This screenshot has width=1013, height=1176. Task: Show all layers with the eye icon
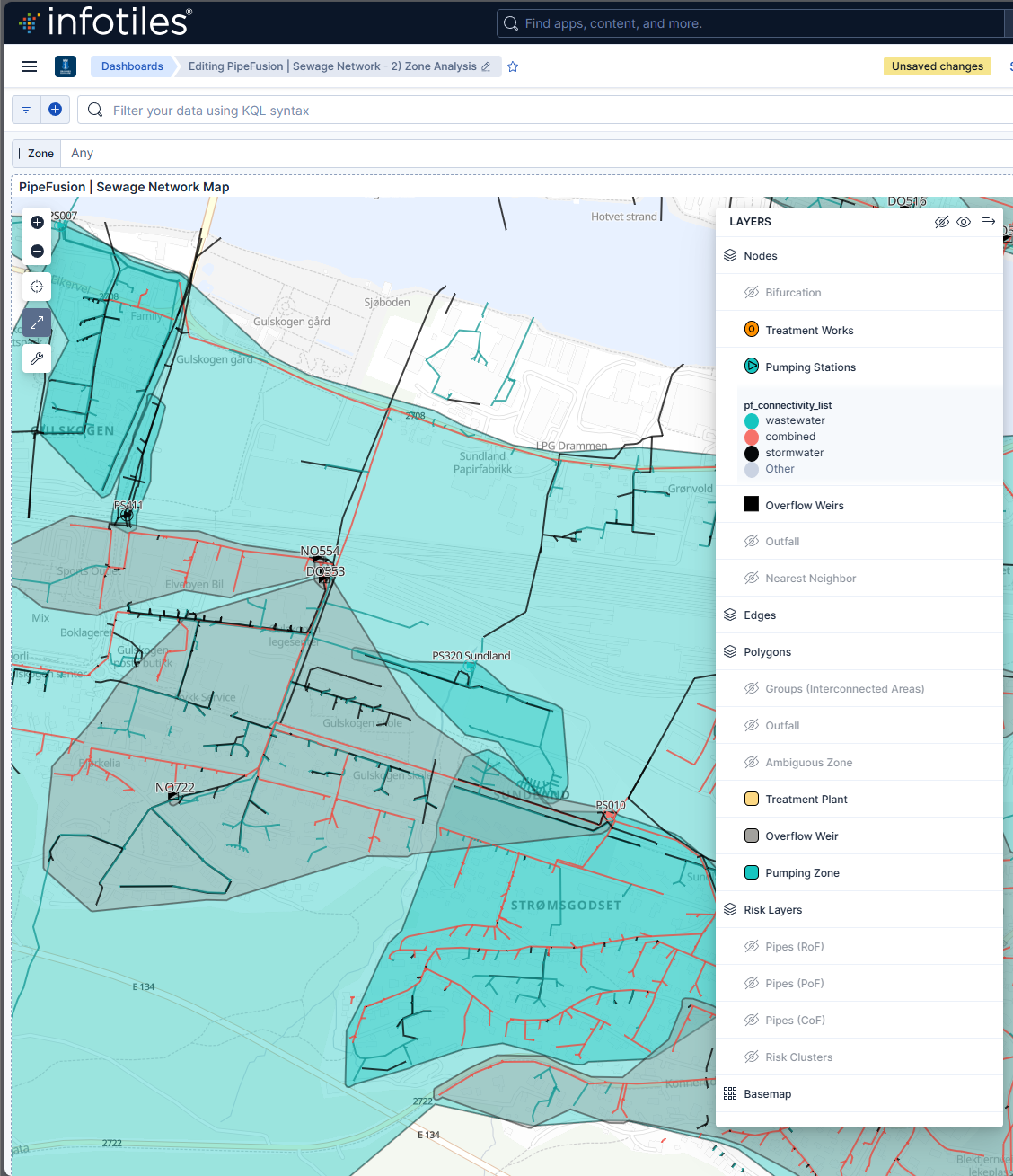click(964, 222)
